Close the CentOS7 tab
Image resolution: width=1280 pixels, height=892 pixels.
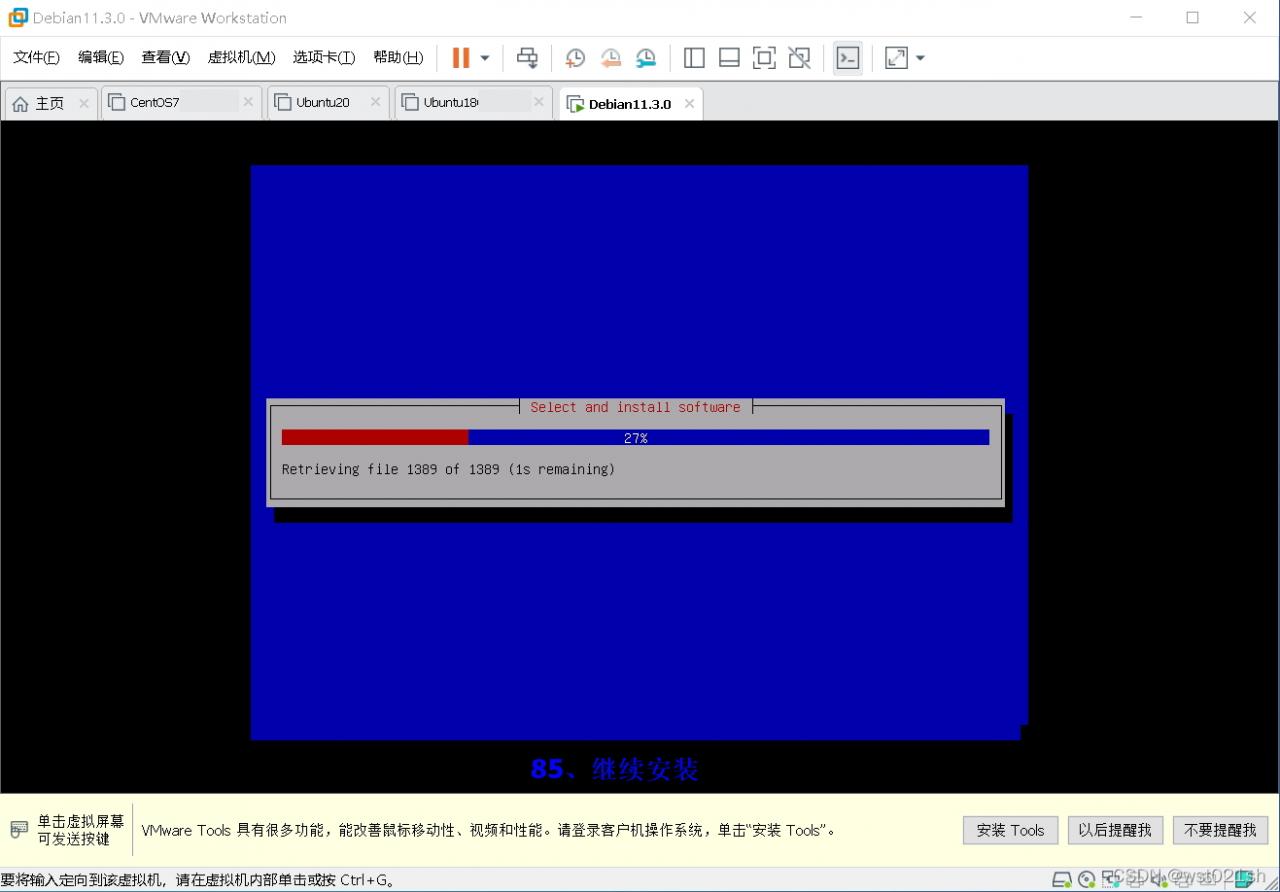248,102
